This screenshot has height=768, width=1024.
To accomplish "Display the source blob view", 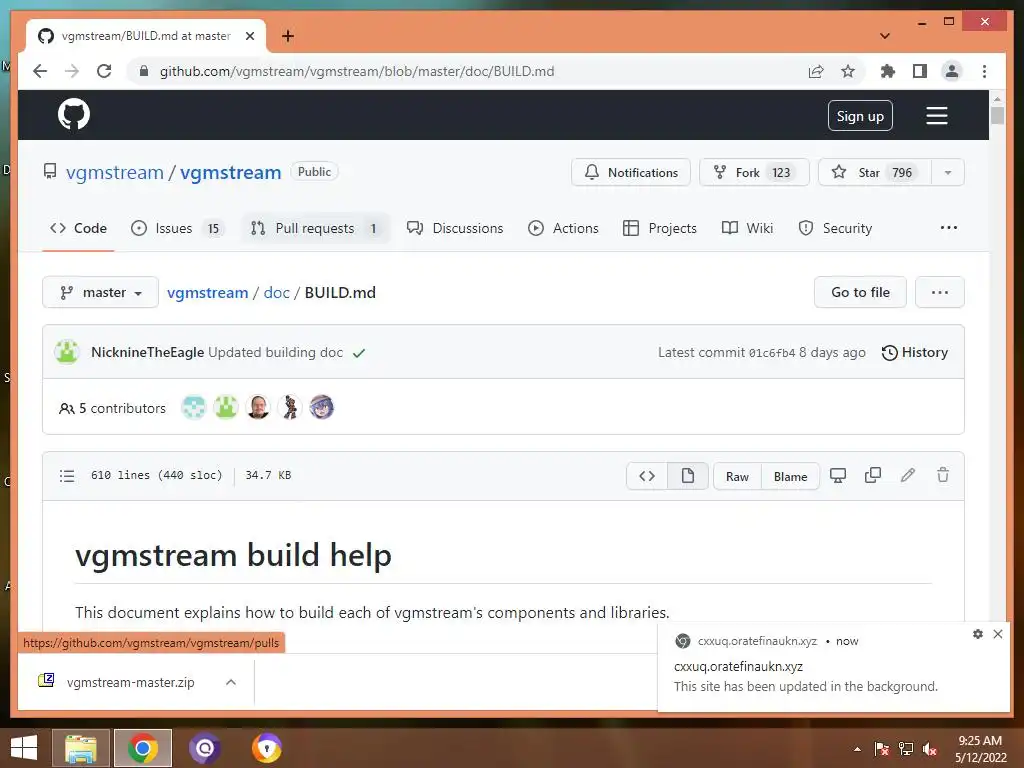I will tap(647, 476).
